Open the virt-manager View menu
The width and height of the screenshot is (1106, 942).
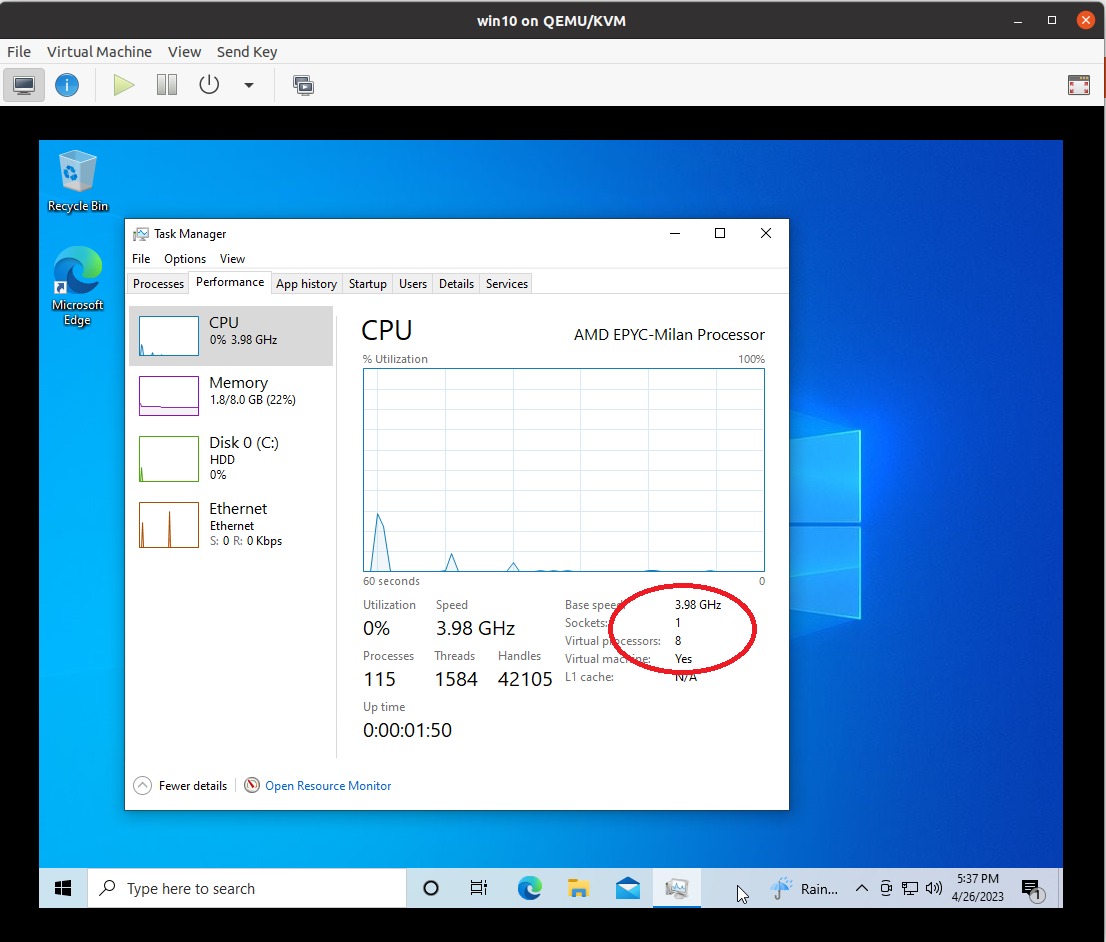(184, 52)
